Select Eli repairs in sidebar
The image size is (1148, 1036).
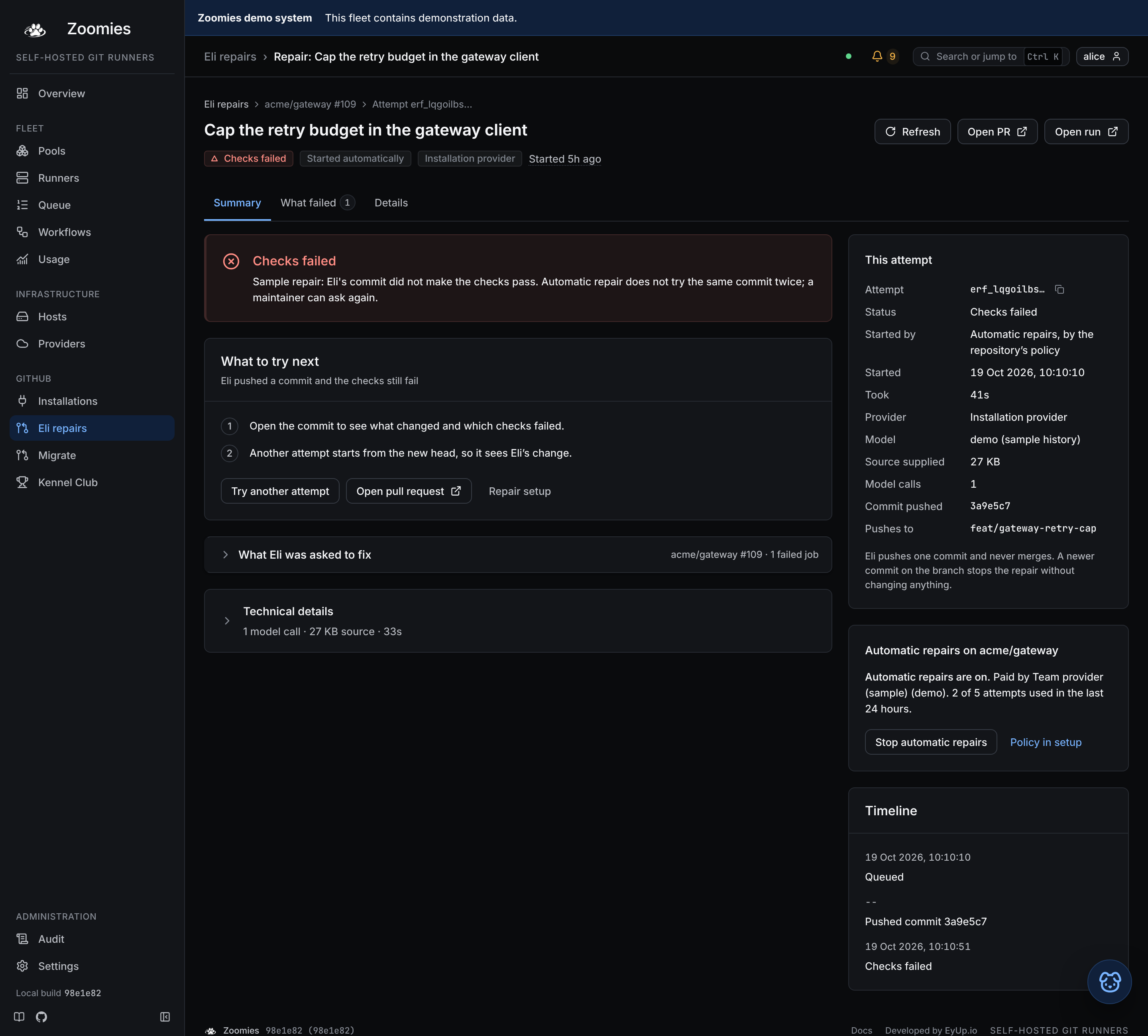92,428
